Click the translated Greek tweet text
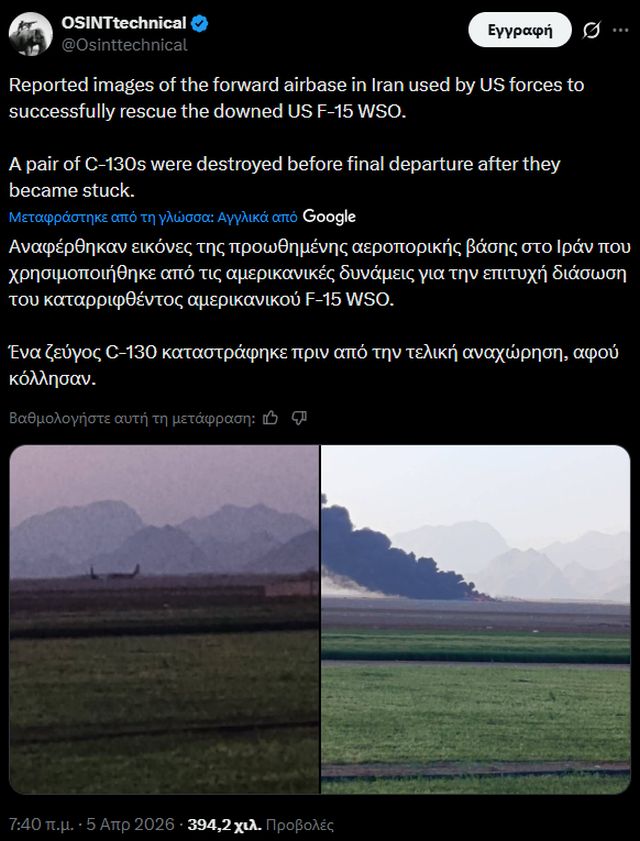 pyautogui.click(x=318, y=313)
